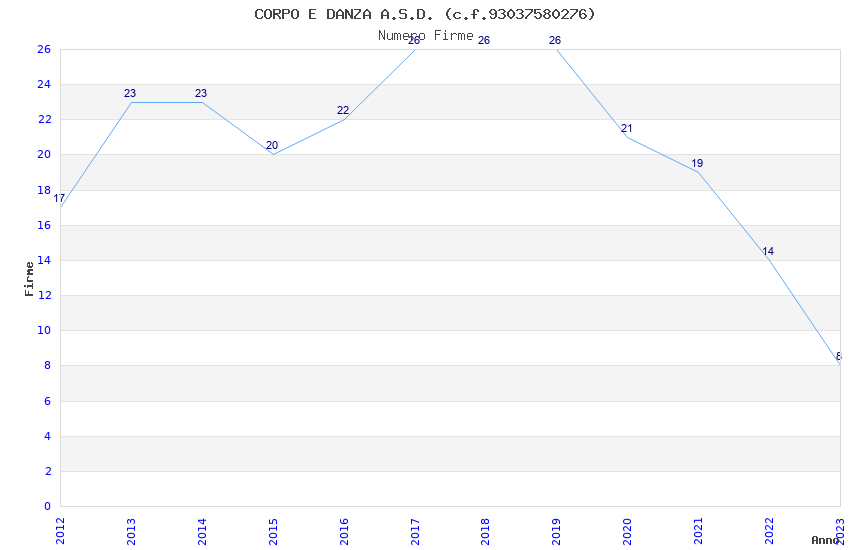Click the y-axis value 18
Image resolution: width=850 pixels, height=550 pixels.
(x=44, y=190)
